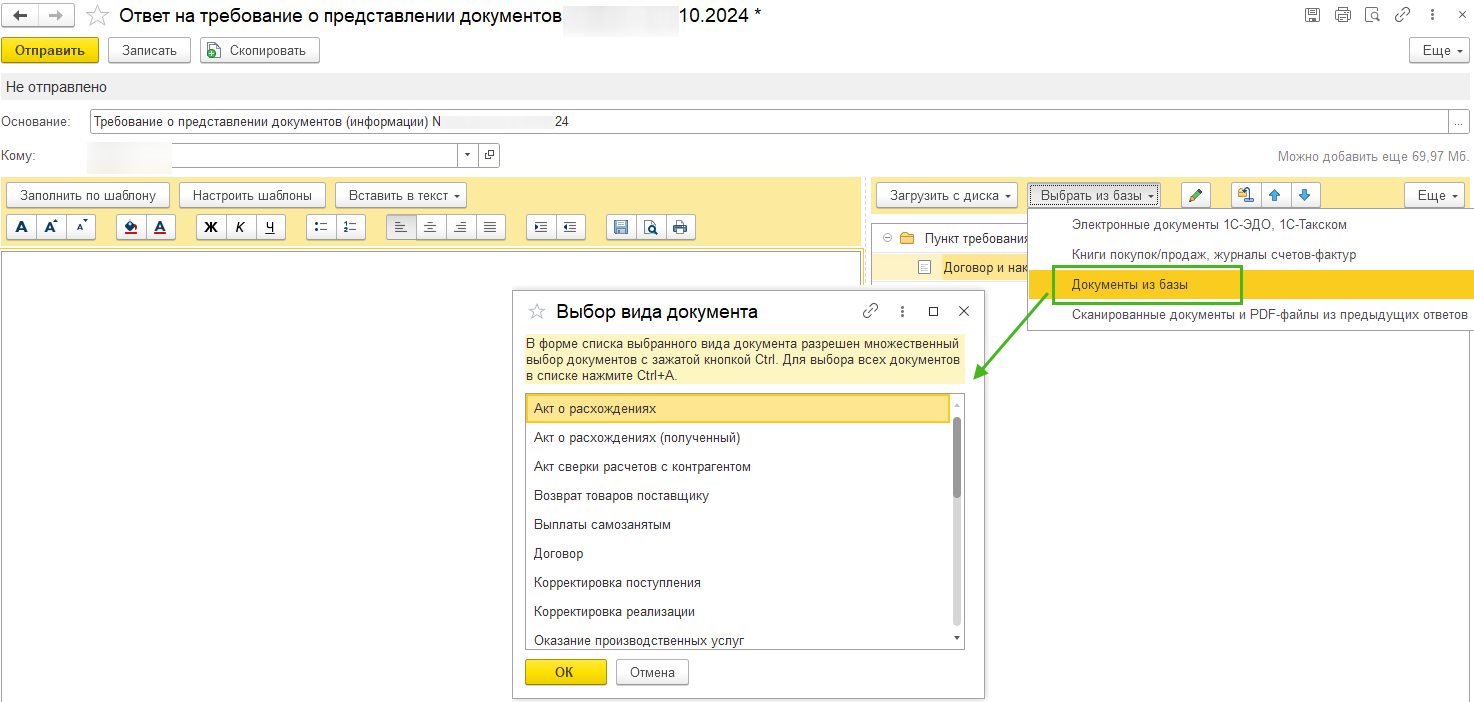Viewport: 1474px width, 702px height.
Task: Open Выбрать из базы dropdown
Action: pos(1094,195)
